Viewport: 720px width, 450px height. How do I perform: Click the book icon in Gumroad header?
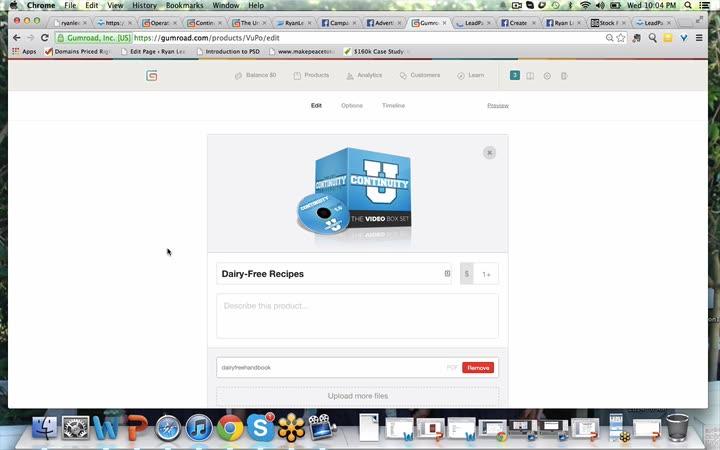click(530, 76)
